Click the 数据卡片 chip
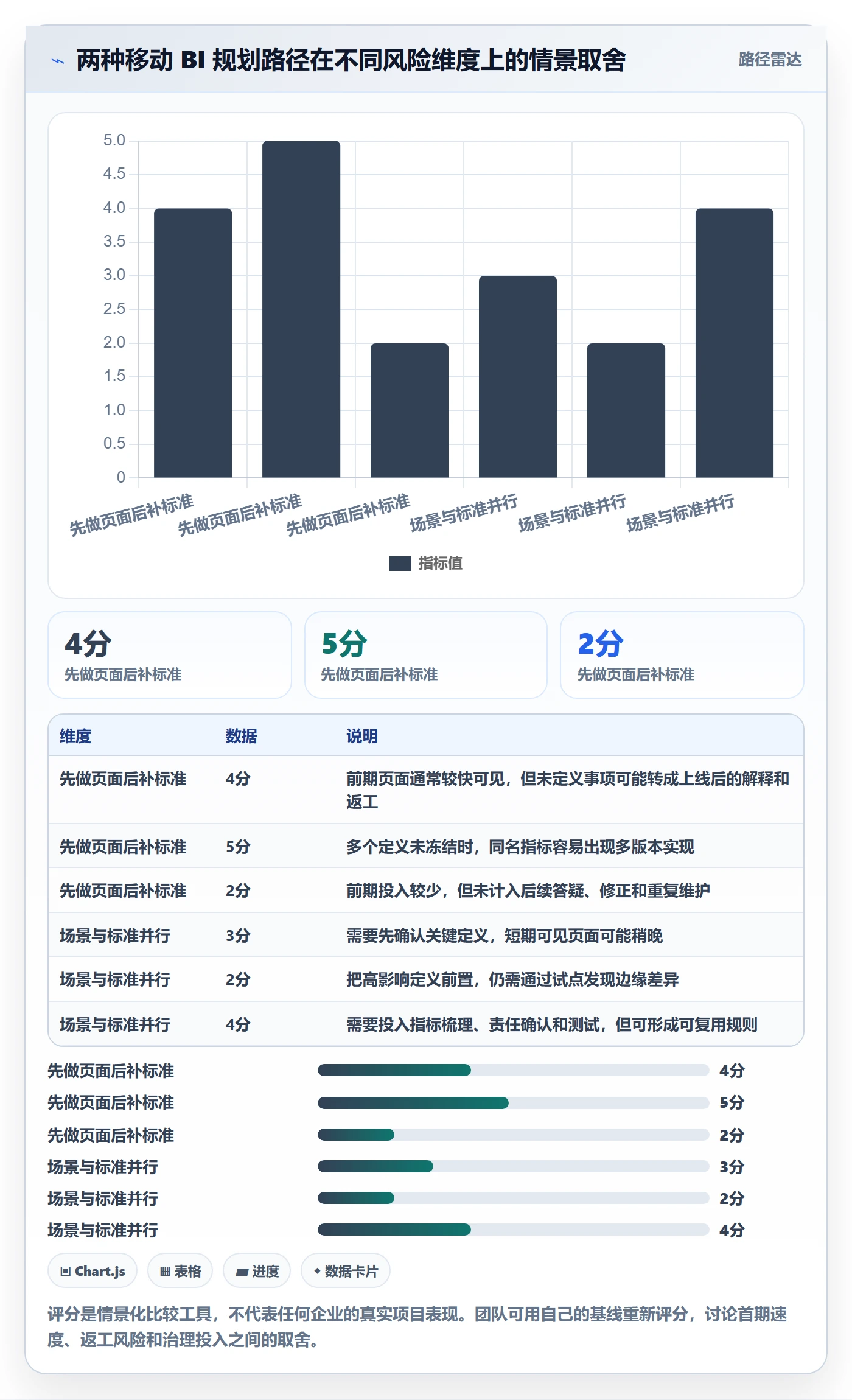Image resolution: width=852 pixels, height=1400 pixels. point(346,1271)
